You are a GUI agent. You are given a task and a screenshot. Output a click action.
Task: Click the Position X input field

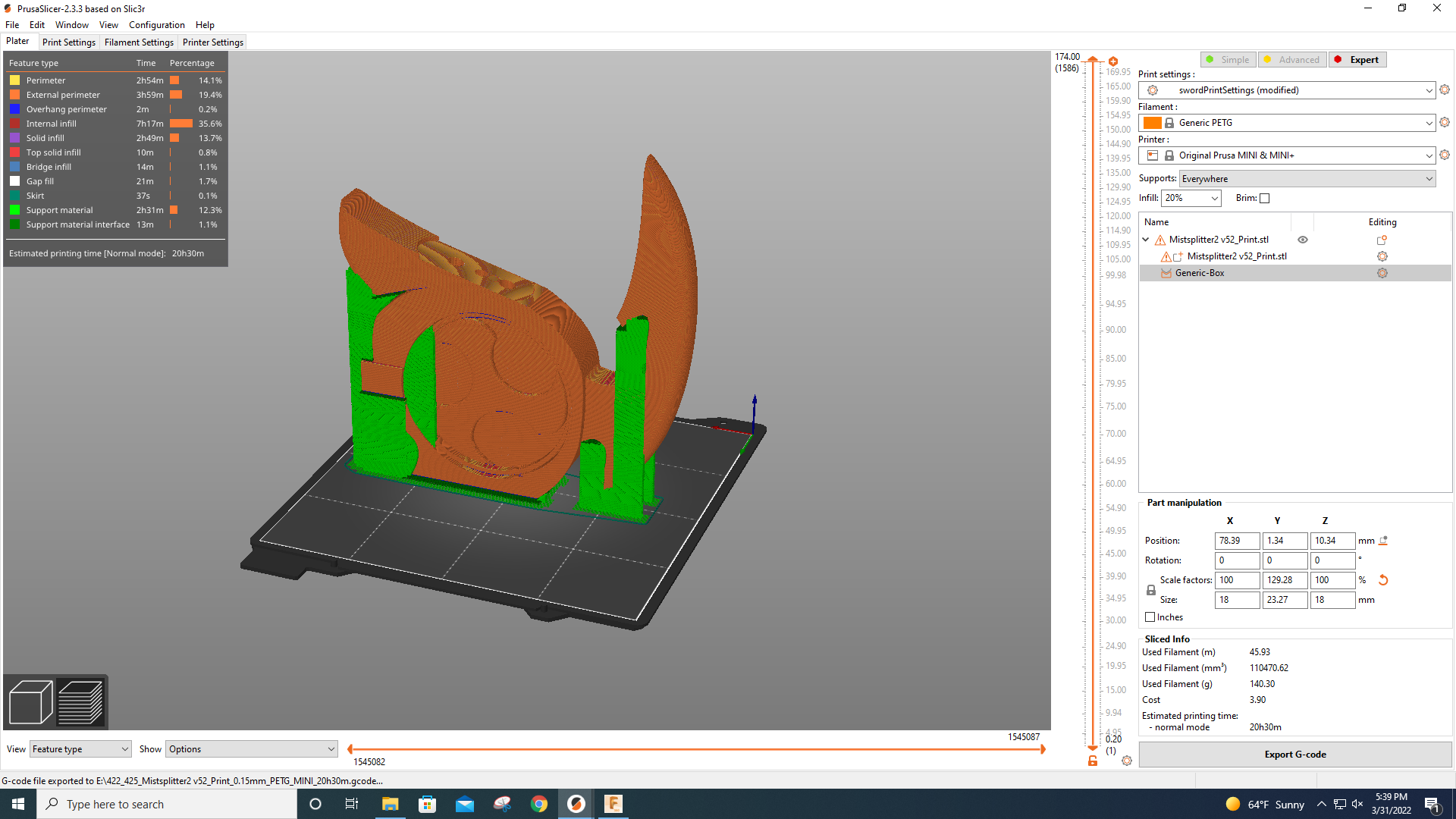[x=1237, y=541]
